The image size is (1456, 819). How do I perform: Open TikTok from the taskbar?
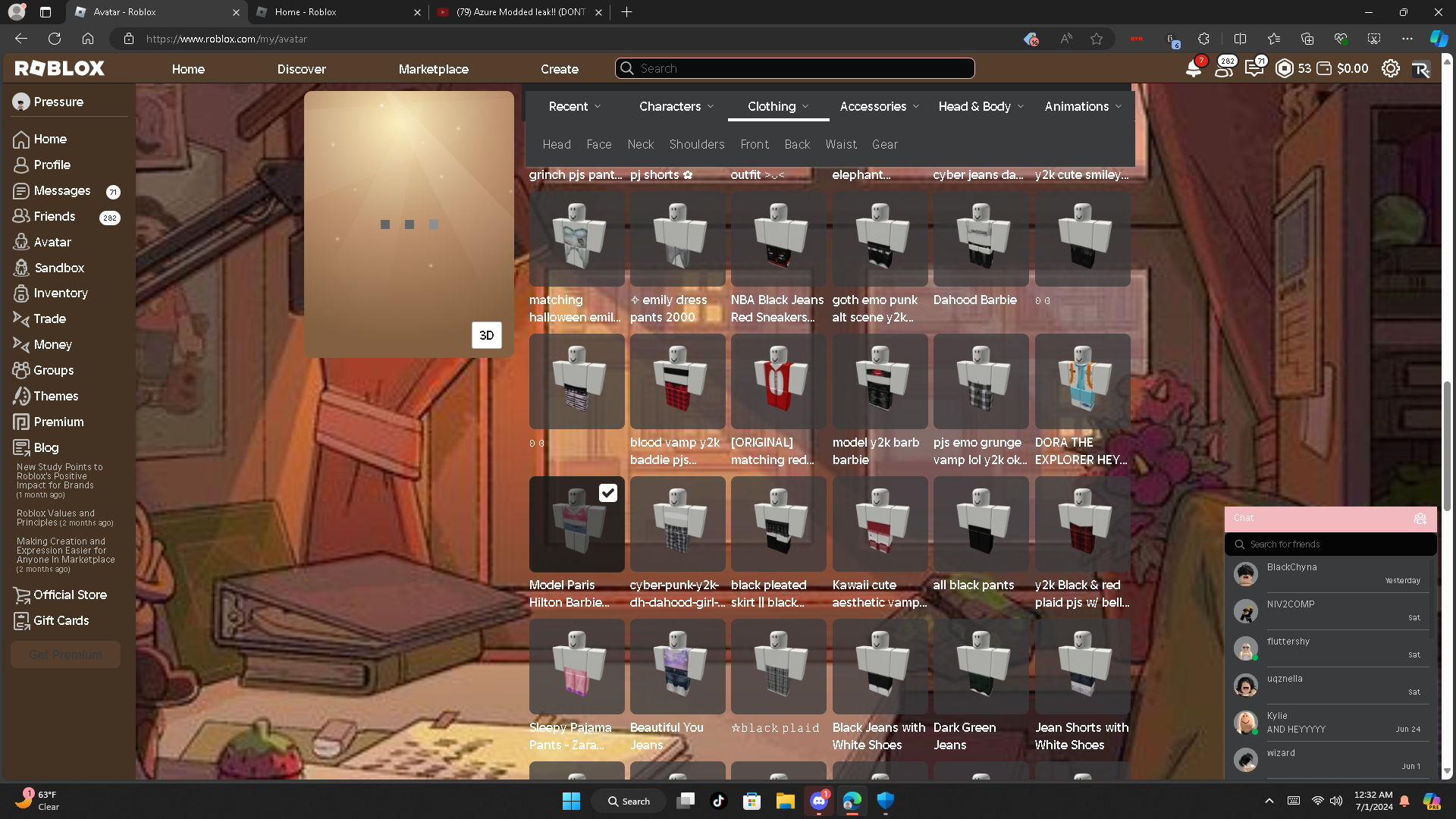[718, 801]
